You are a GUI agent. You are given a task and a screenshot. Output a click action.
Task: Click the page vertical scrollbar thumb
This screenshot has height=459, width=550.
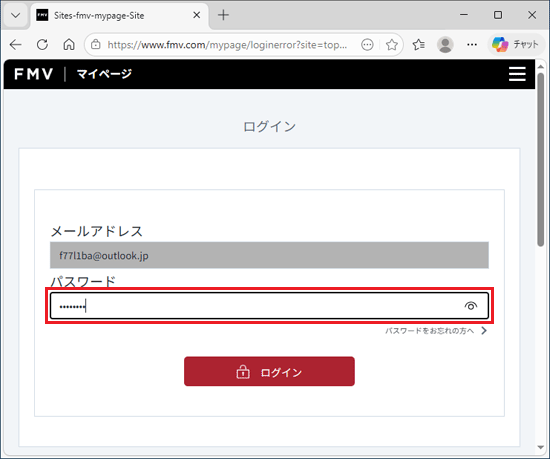[x=541, y=160]
